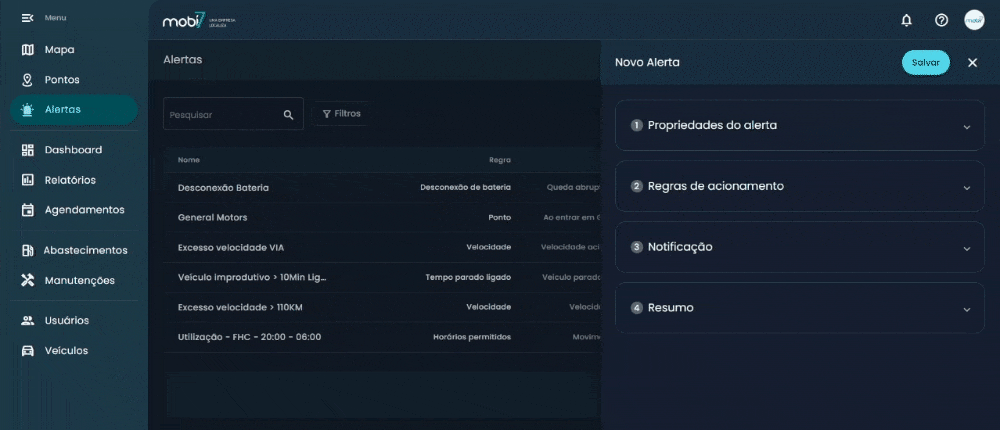The image size is (1000, 430).
Task: Expand the Resumo section
Action: point(799,308)
